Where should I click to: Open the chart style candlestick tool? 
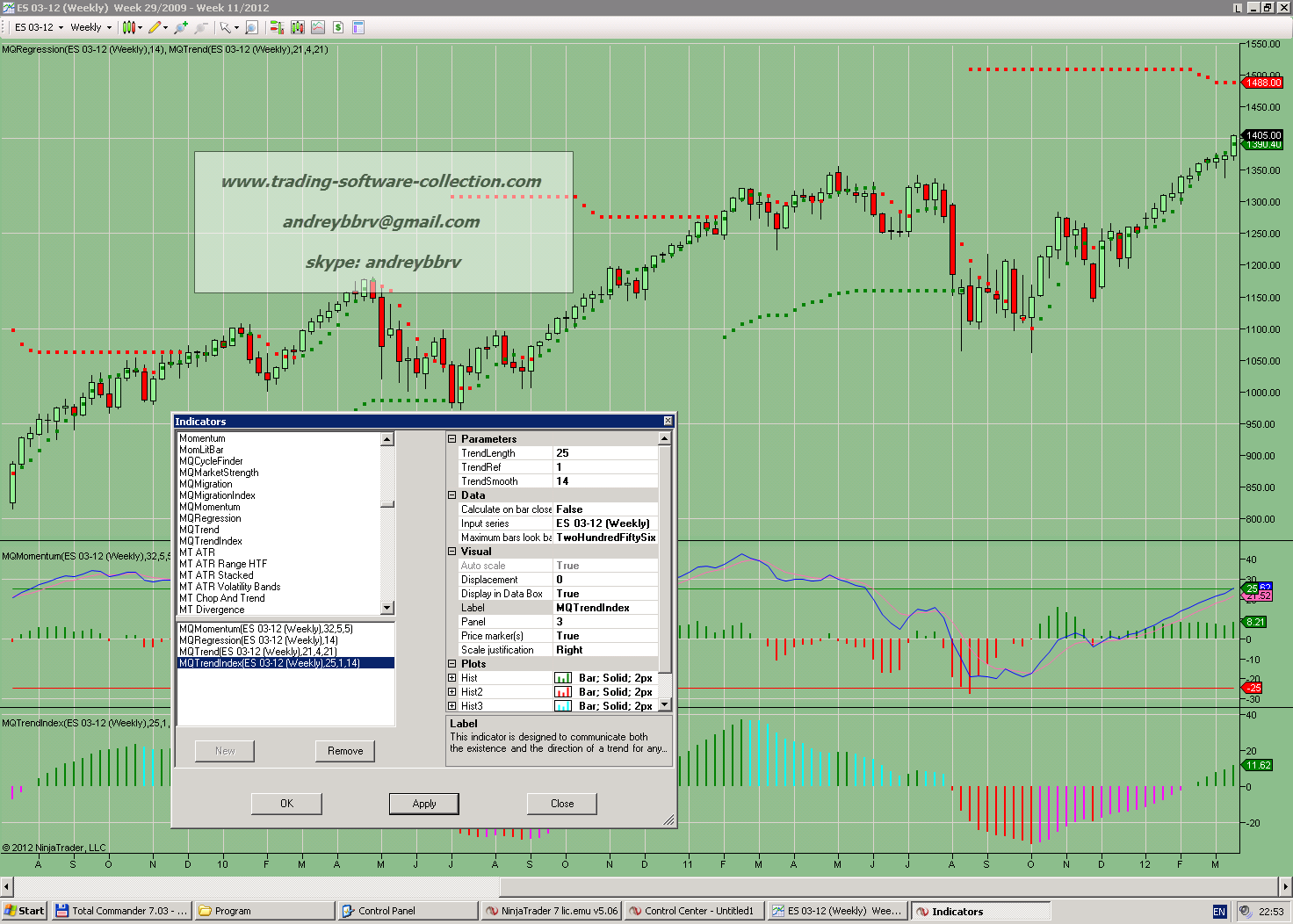(x=128, y=27)
